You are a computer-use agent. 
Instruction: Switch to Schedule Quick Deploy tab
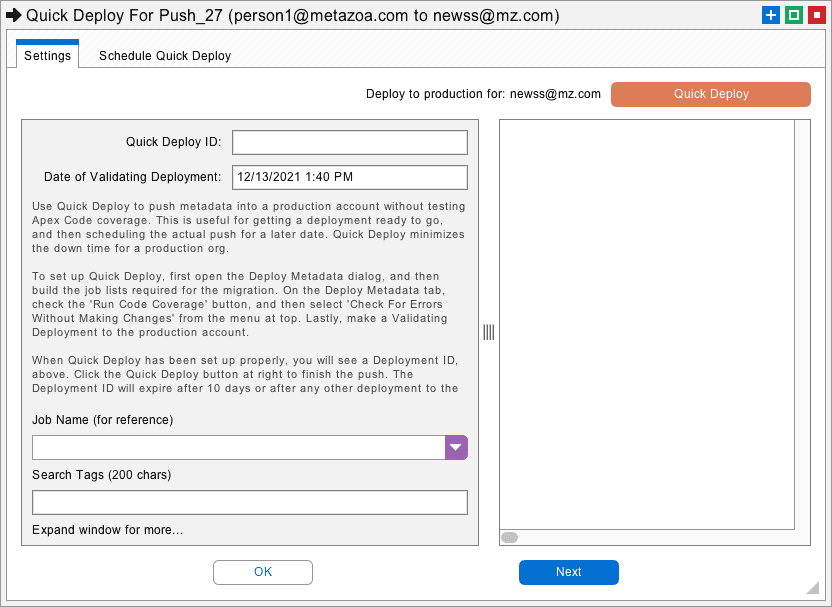pyautogui.click(x=165, y=56)
